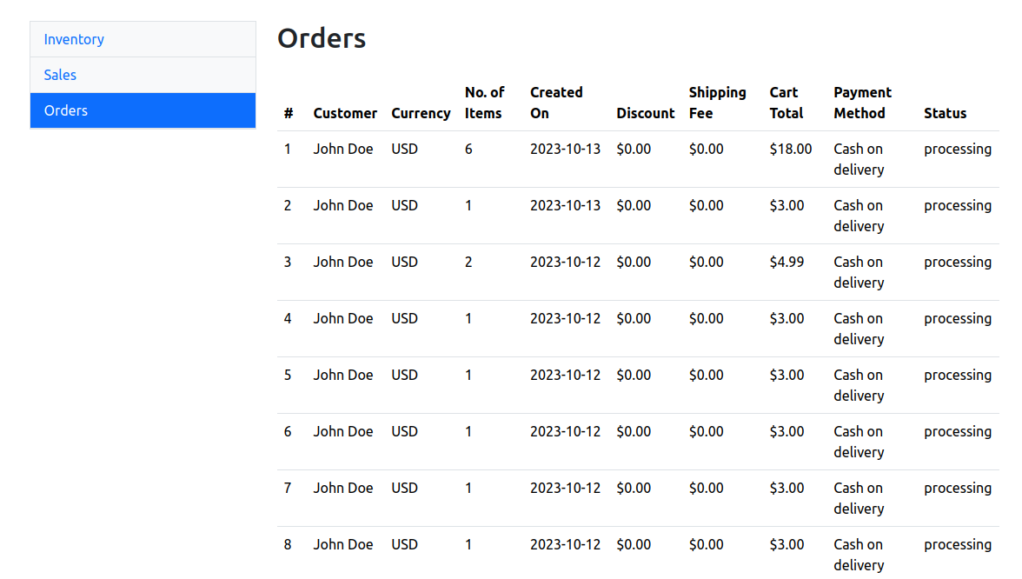Screen dimensions: 1022x579
Task: Click the Customer column header
Action: pyautogui.click(x=345, y=113)
